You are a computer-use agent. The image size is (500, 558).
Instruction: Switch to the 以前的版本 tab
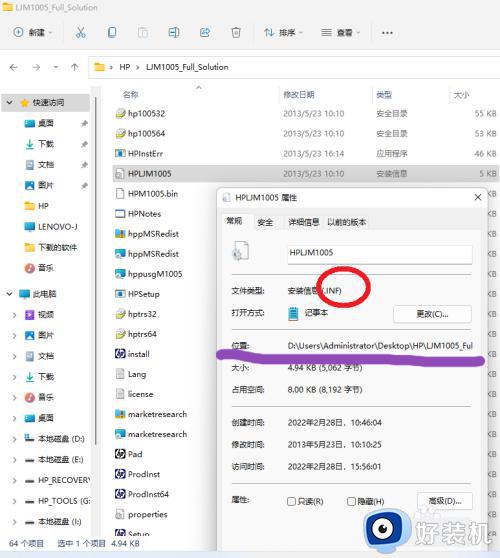[x=346, y=222]
